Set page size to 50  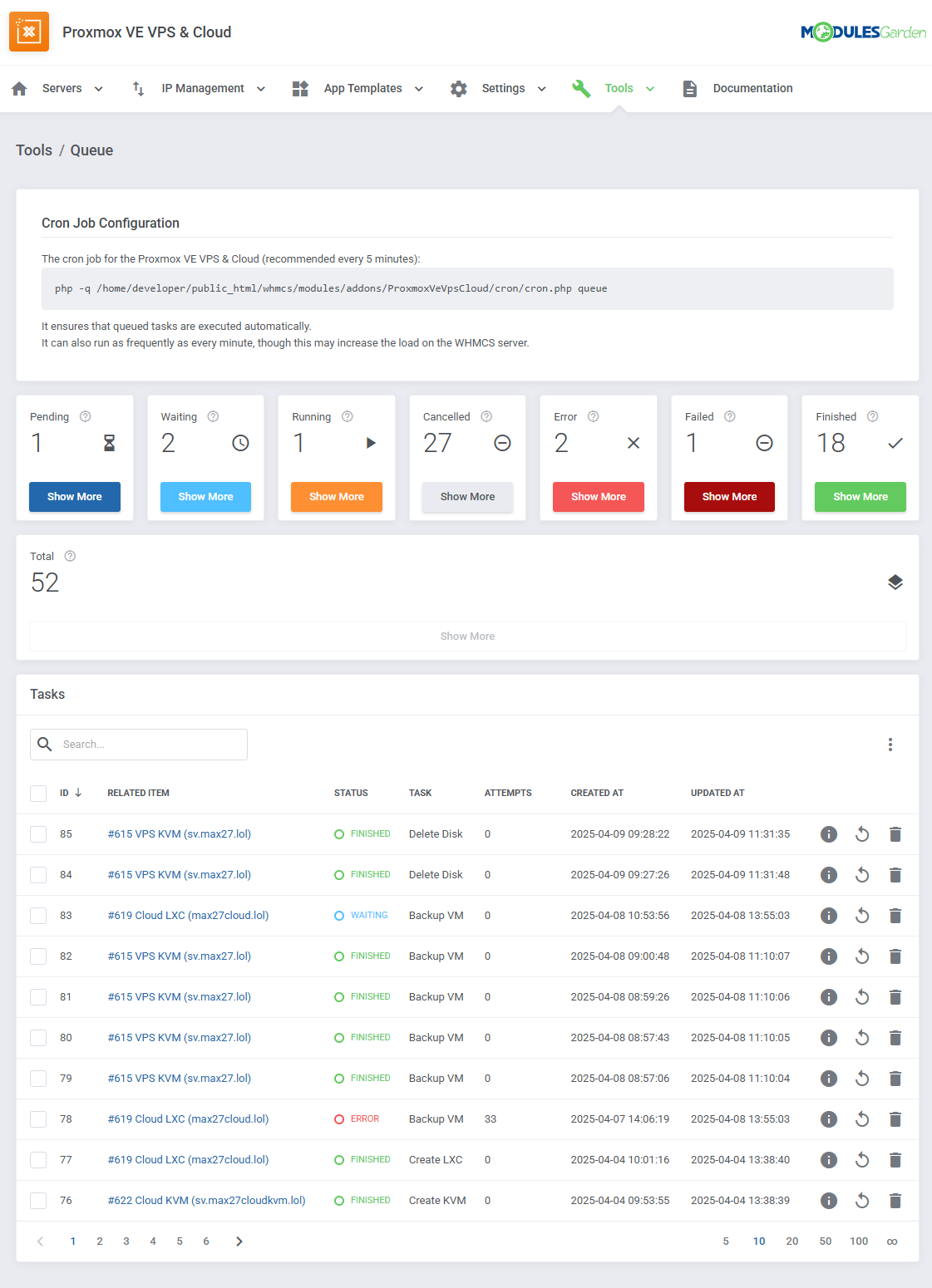tap(826, 1241)
